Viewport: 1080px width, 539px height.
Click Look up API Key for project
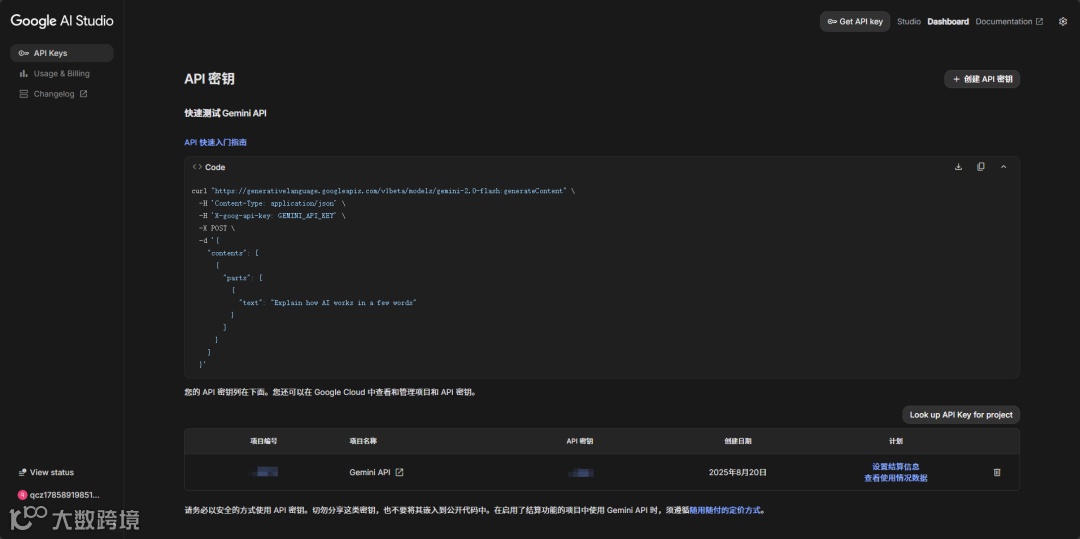[x=961, y=414]
